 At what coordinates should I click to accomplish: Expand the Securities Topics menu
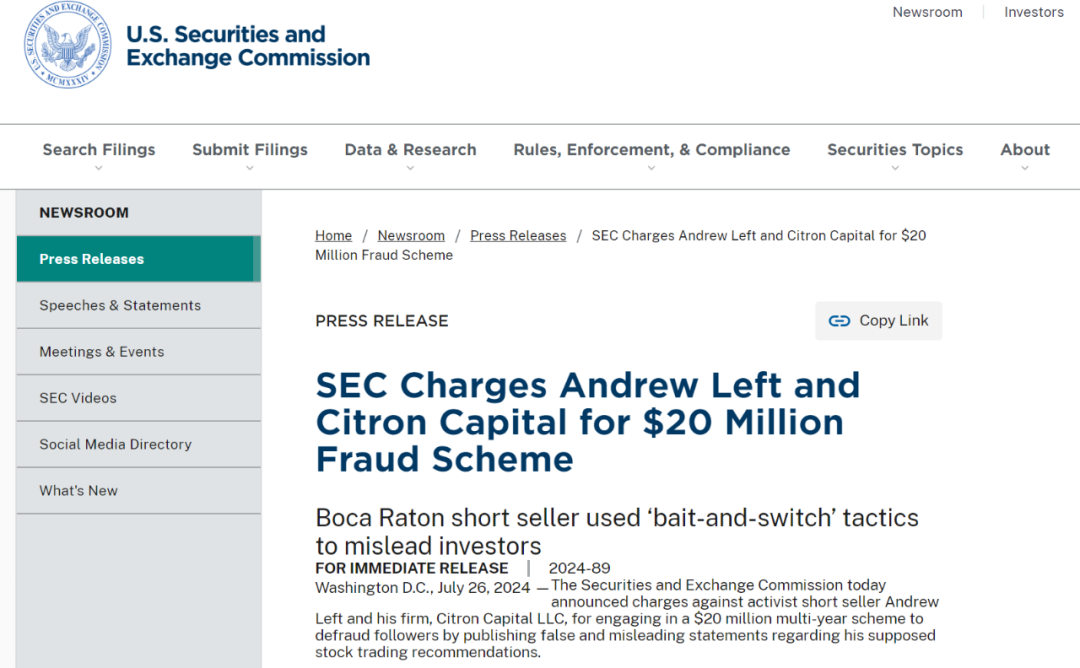(x=895, y=150)
